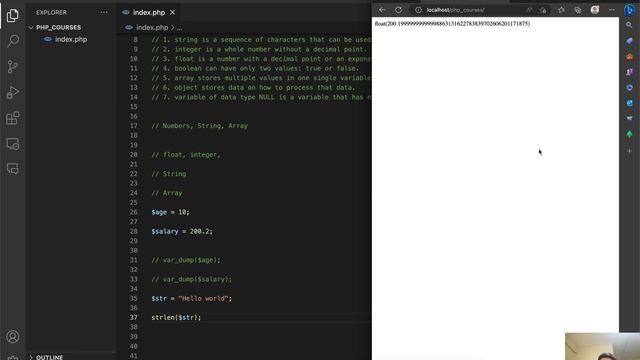Open the Explorer view in activity bar

click(13, 16)
